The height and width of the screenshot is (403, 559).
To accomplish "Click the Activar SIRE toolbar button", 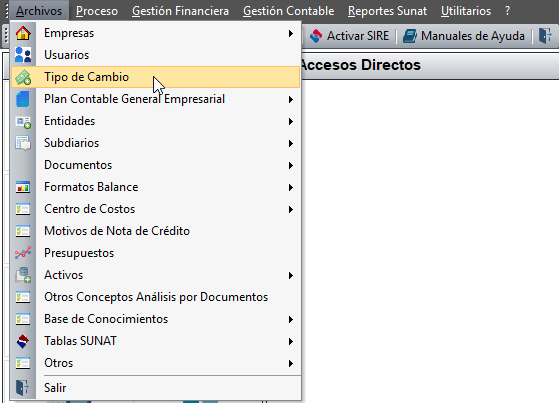I will tap(349, 36).
